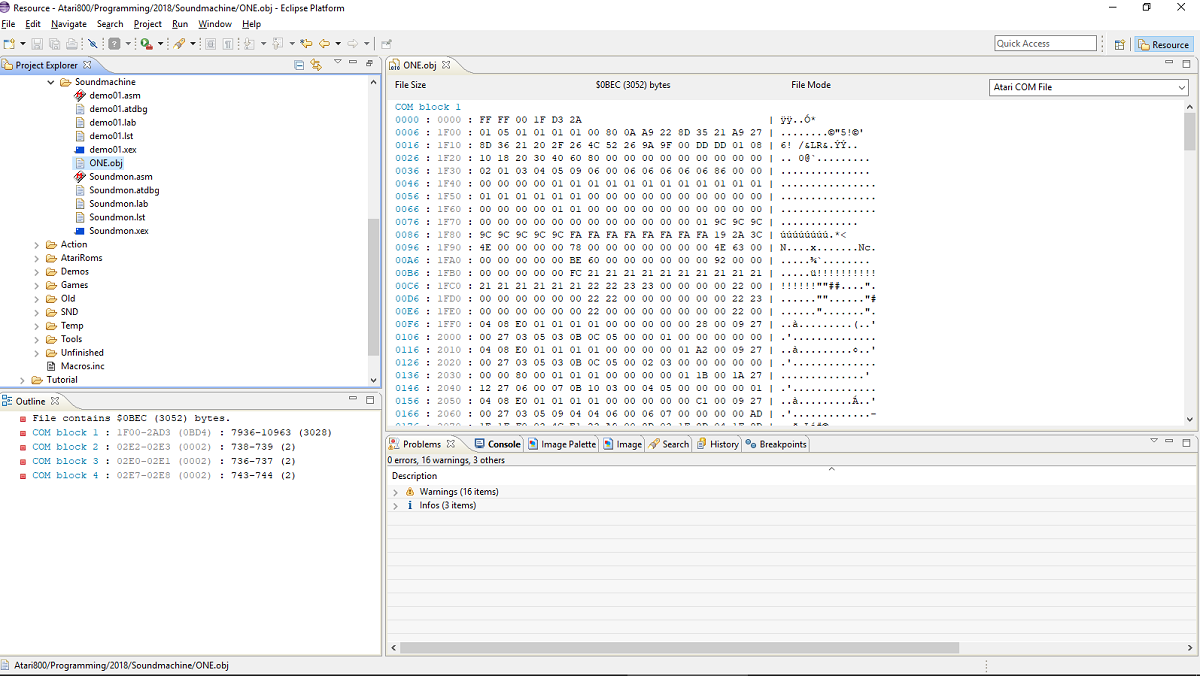Switch to the History tab
1200x676 pixels.
coord(718,444)
